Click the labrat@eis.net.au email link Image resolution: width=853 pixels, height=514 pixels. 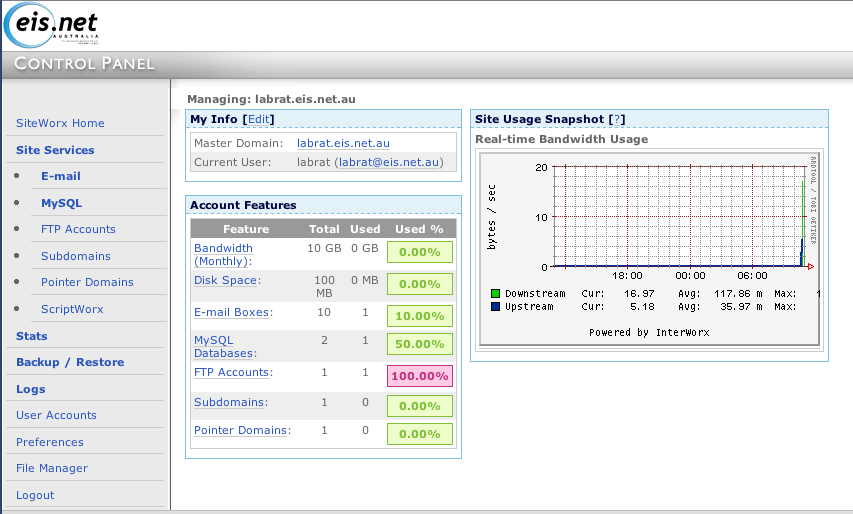387,161
